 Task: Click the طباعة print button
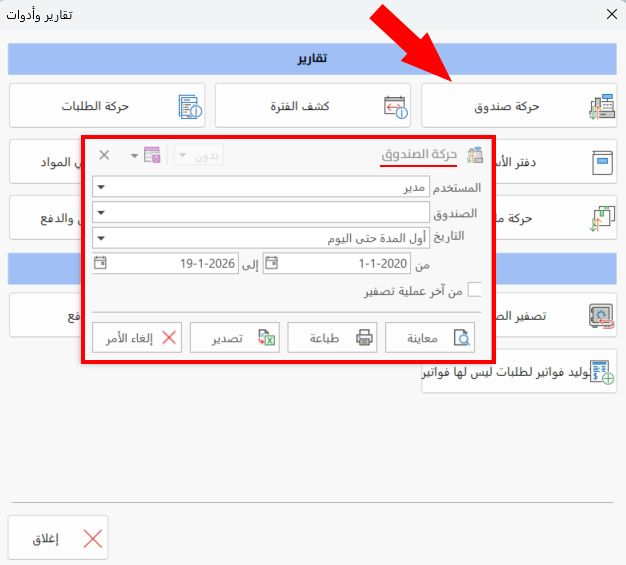tap(332, 338)
